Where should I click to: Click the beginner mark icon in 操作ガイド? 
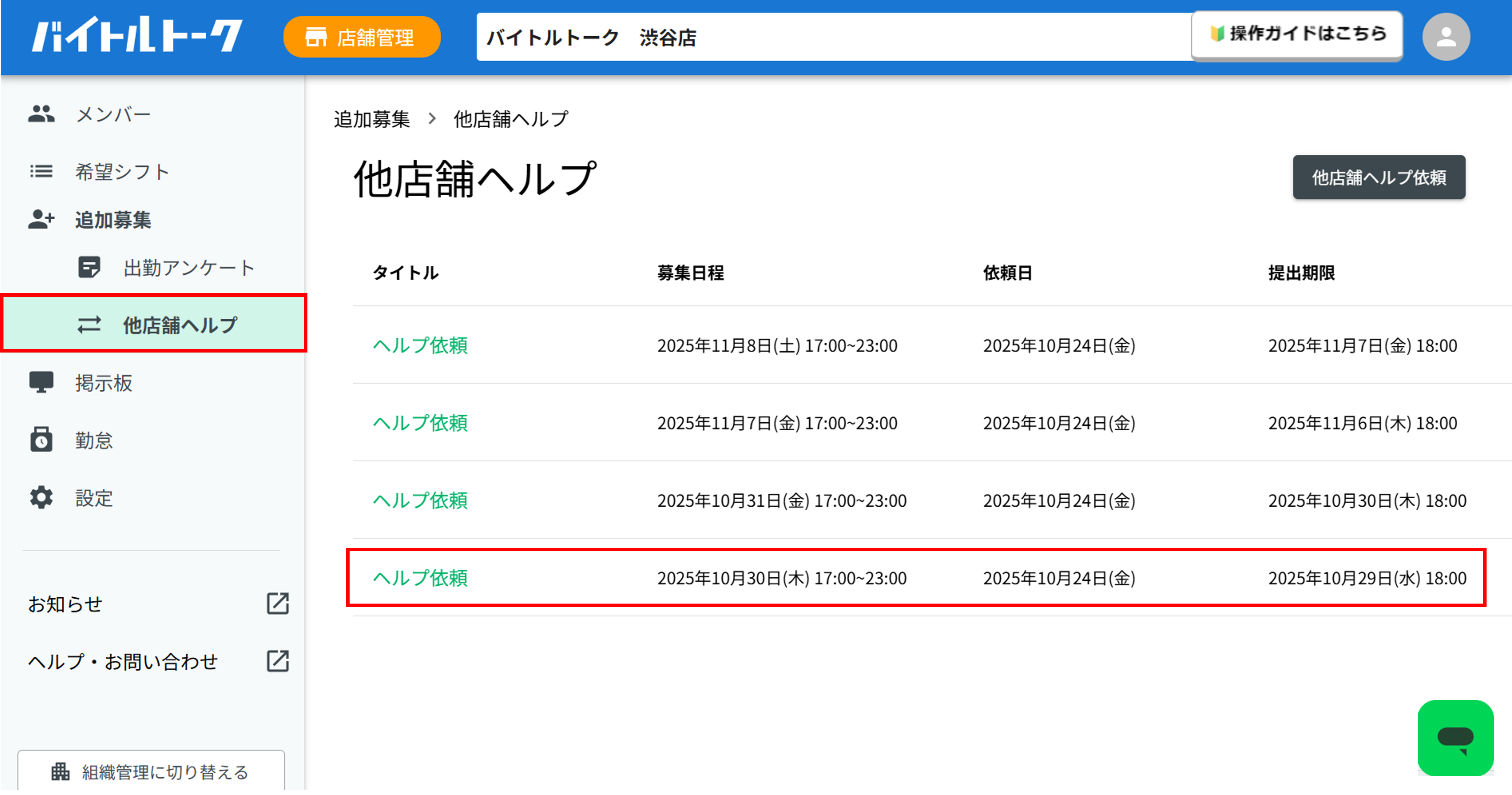tap(1217, 33)
